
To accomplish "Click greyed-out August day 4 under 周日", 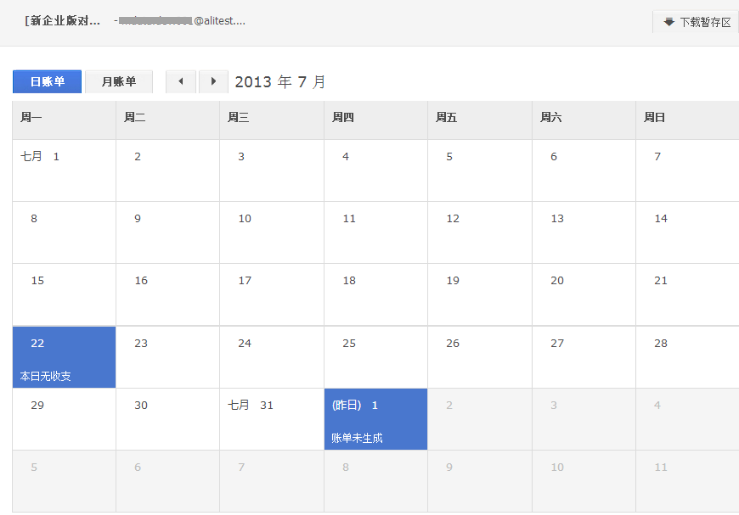I will 688,419.
